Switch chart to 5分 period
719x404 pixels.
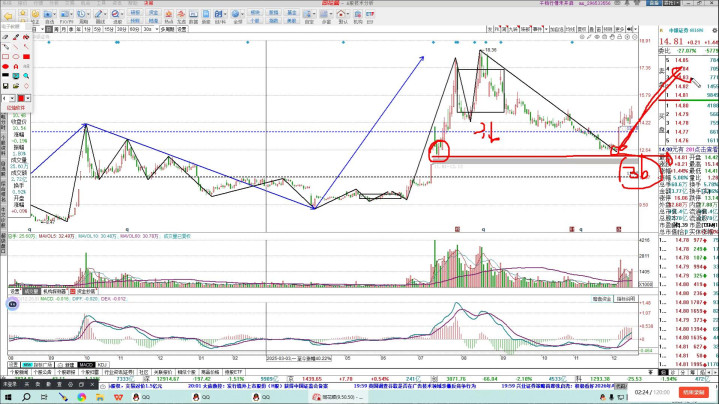(x=98, y=30)
